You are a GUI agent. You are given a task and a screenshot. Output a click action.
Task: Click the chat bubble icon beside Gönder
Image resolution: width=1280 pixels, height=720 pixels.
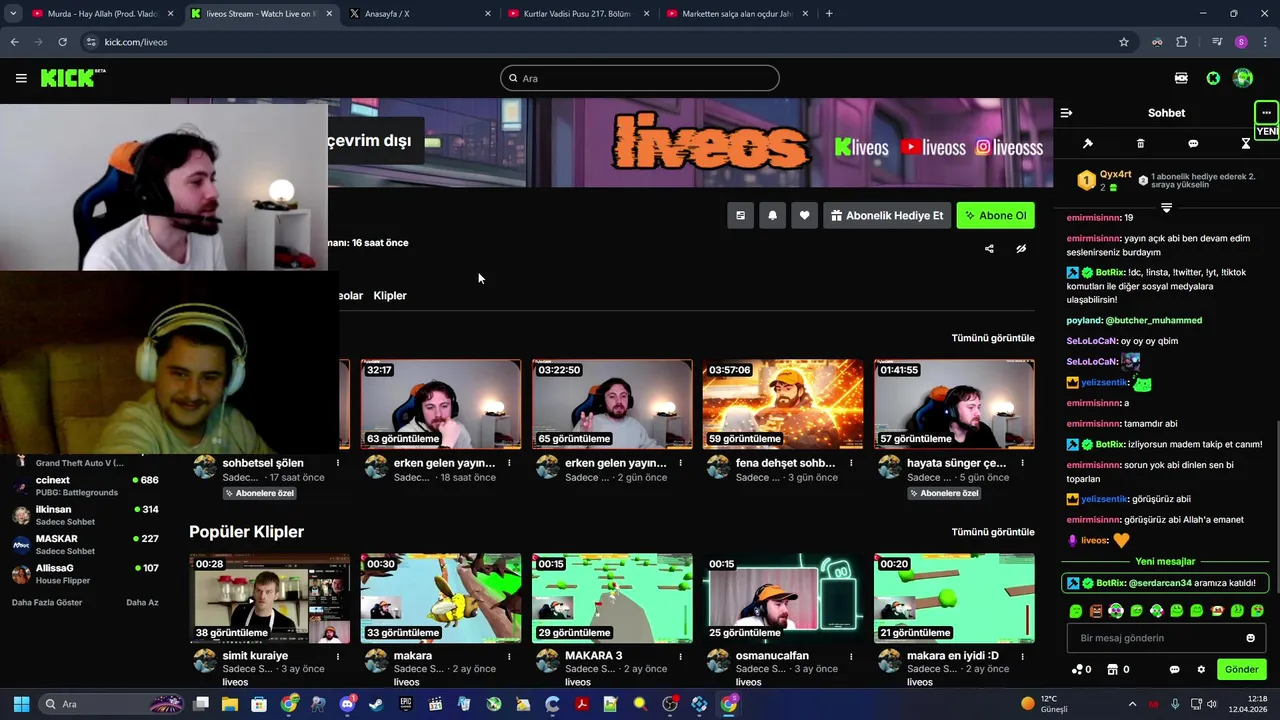pos(1174,670)
